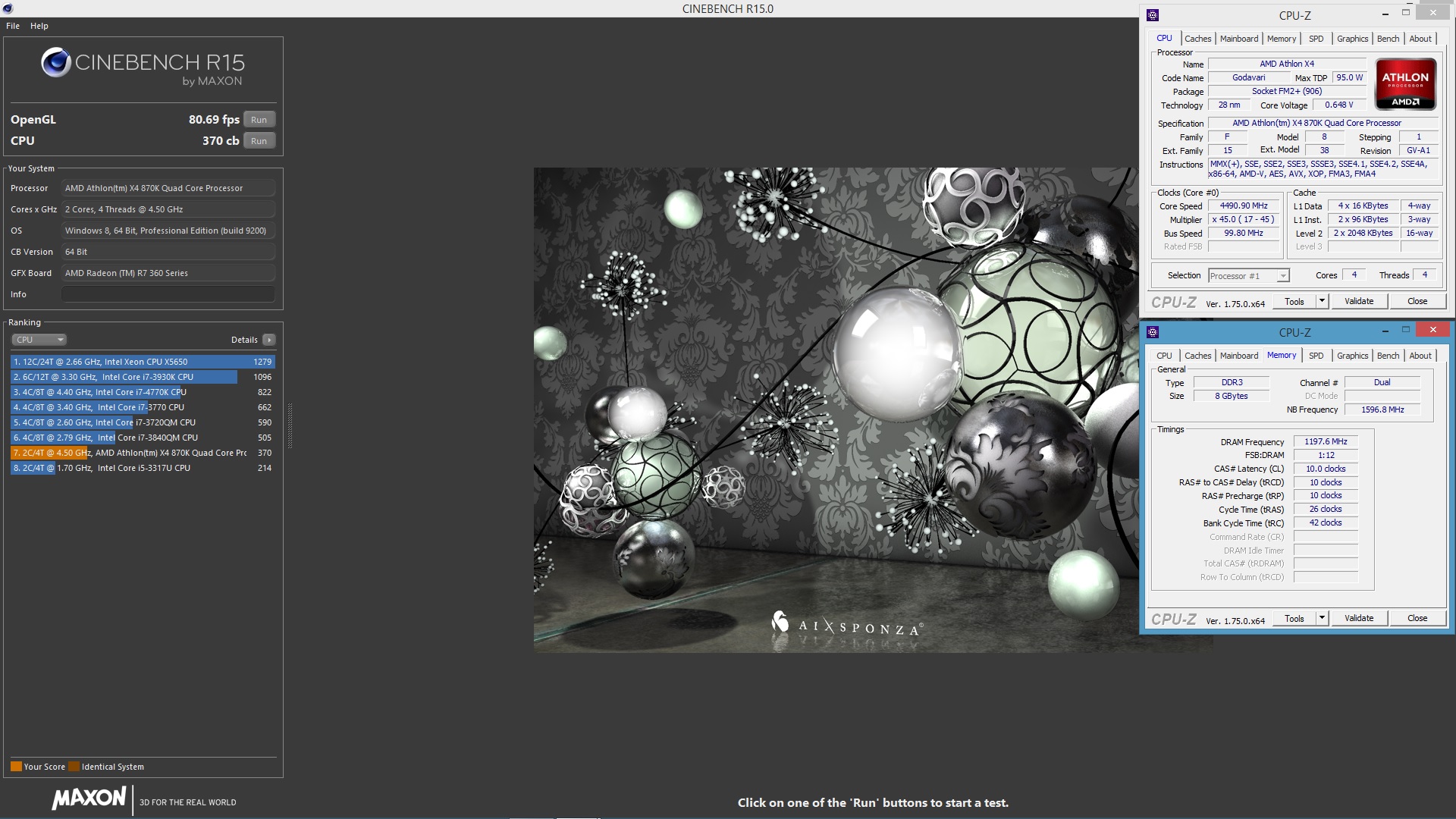Viewport: 1456px width, 819px height.
Task: Open Tools dropdown arrow in lower CPU-Z
Action: point(1322,619)
